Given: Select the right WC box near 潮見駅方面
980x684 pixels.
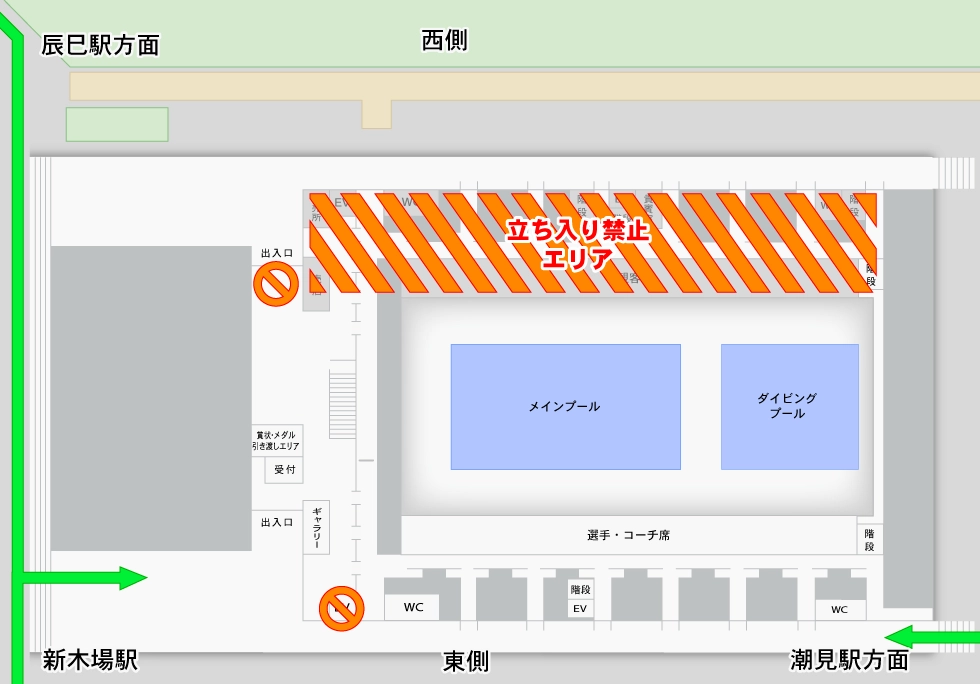Looking at the screenshot, I should point(839,610).
